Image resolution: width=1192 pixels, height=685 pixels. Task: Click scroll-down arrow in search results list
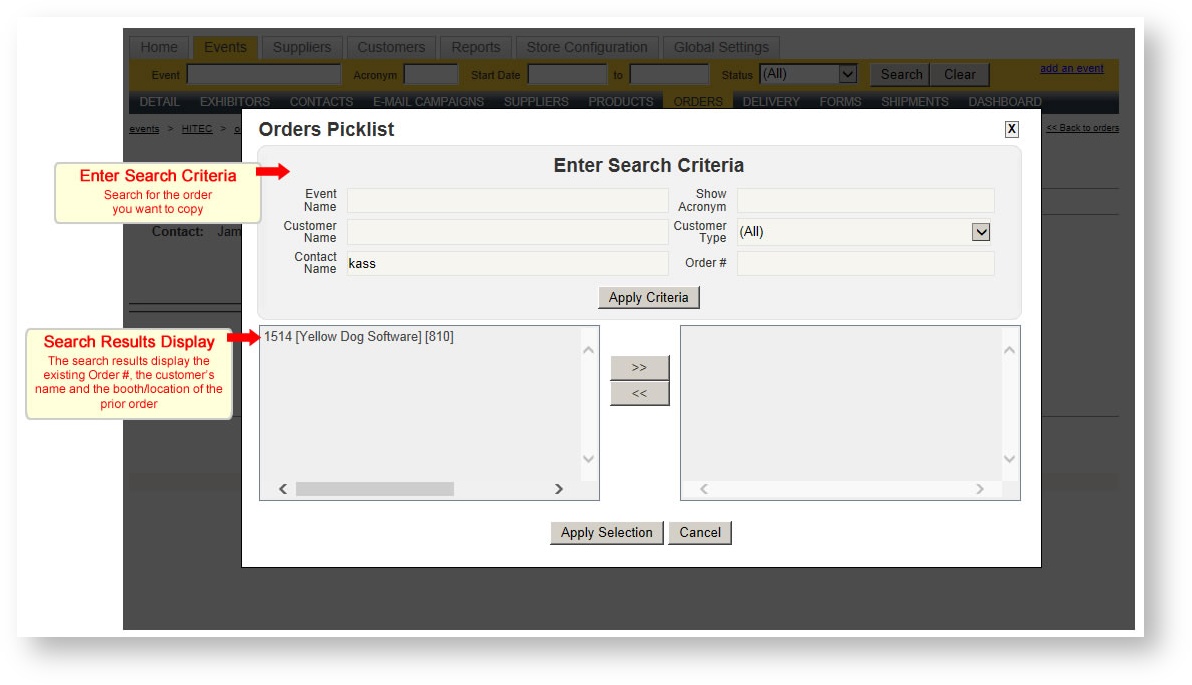[x=588, y=459]
